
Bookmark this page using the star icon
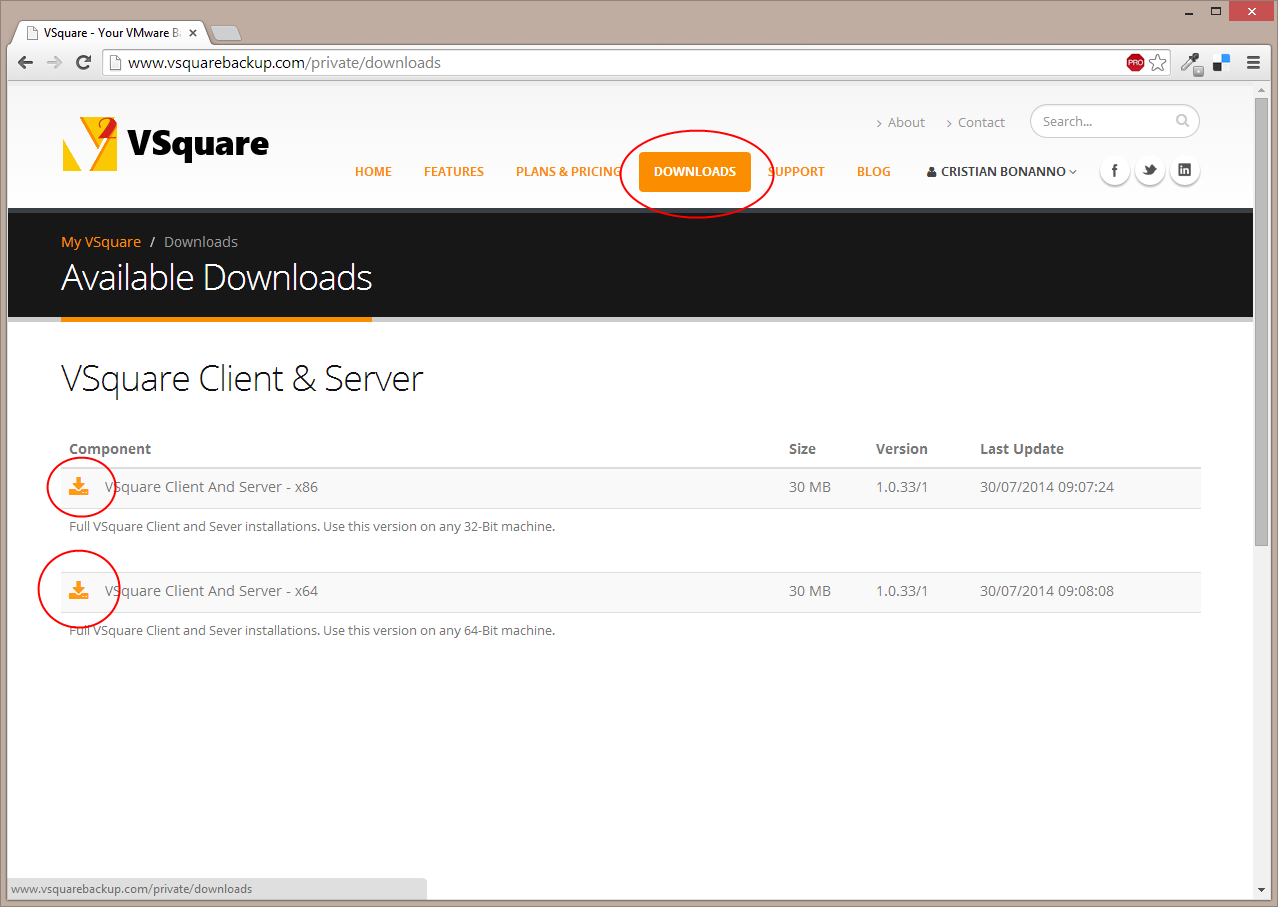1158,62
